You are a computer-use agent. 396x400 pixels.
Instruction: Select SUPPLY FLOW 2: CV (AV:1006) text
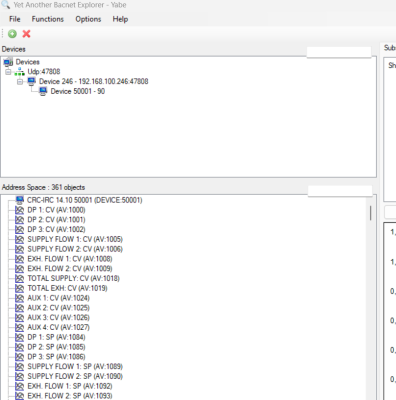tap(75, 249)
